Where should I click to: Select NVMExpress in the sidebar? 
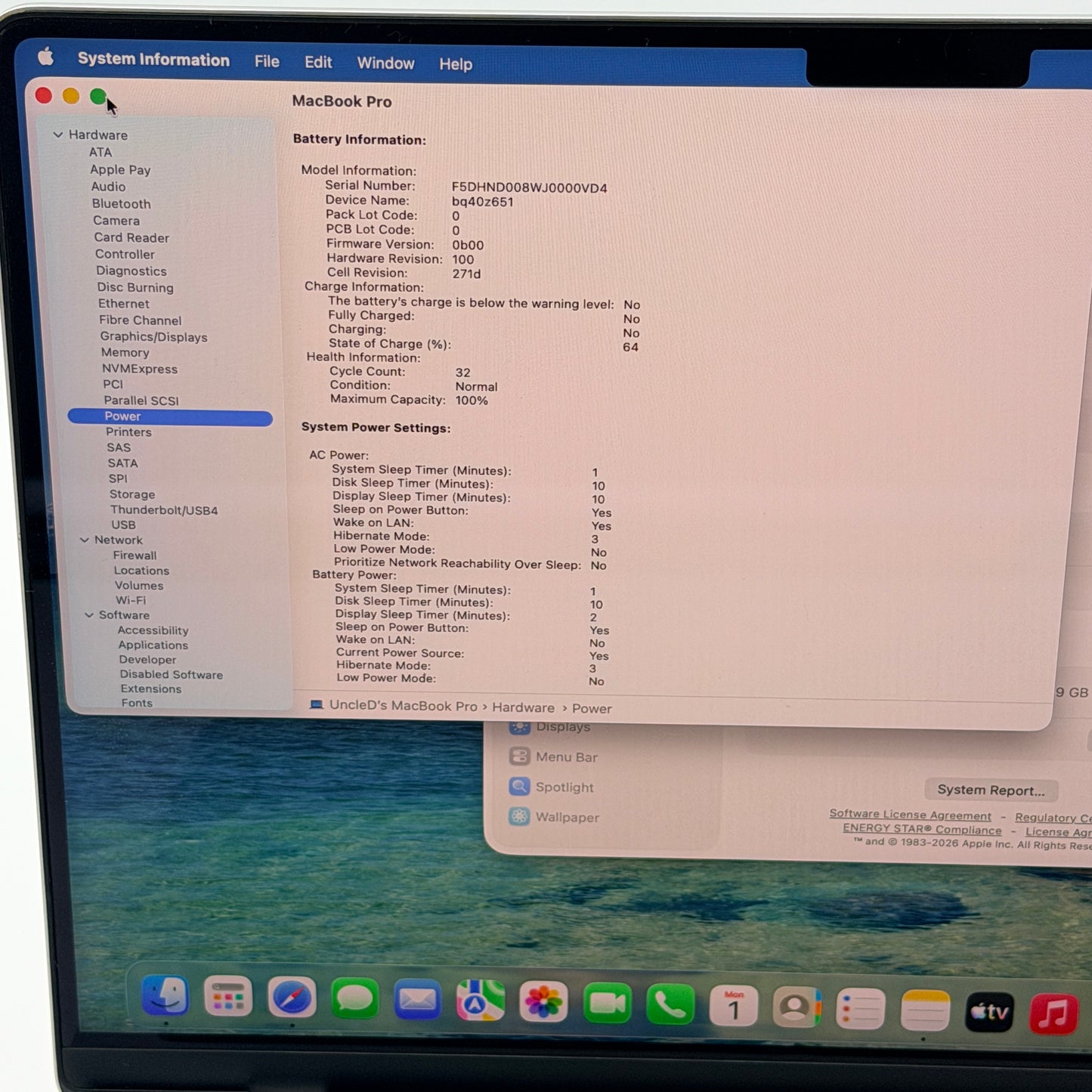[x=140, y=369]
